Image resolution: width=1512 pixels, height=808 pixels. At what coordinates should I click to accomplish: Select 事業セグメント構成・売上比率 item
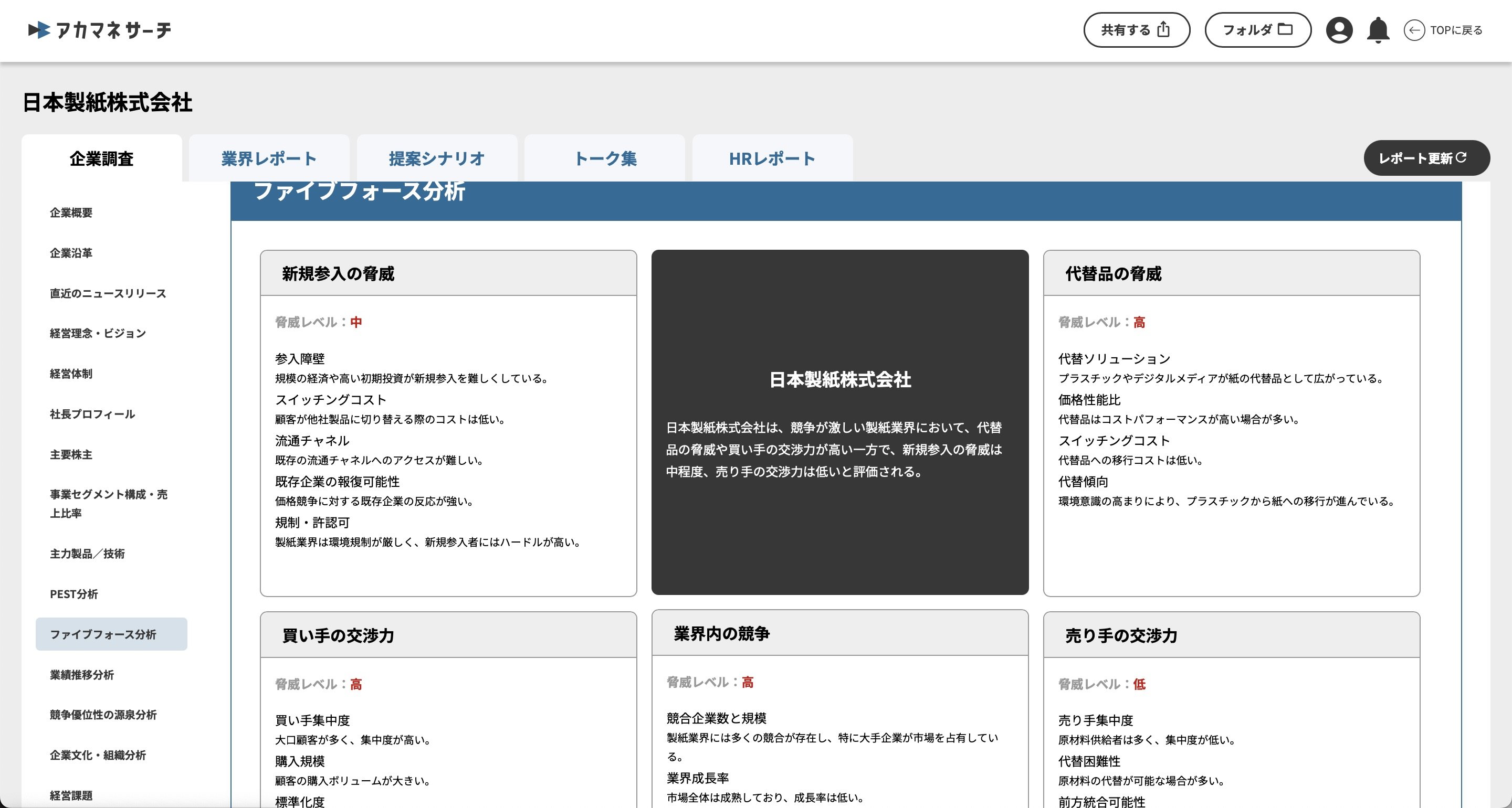point(109,504)
